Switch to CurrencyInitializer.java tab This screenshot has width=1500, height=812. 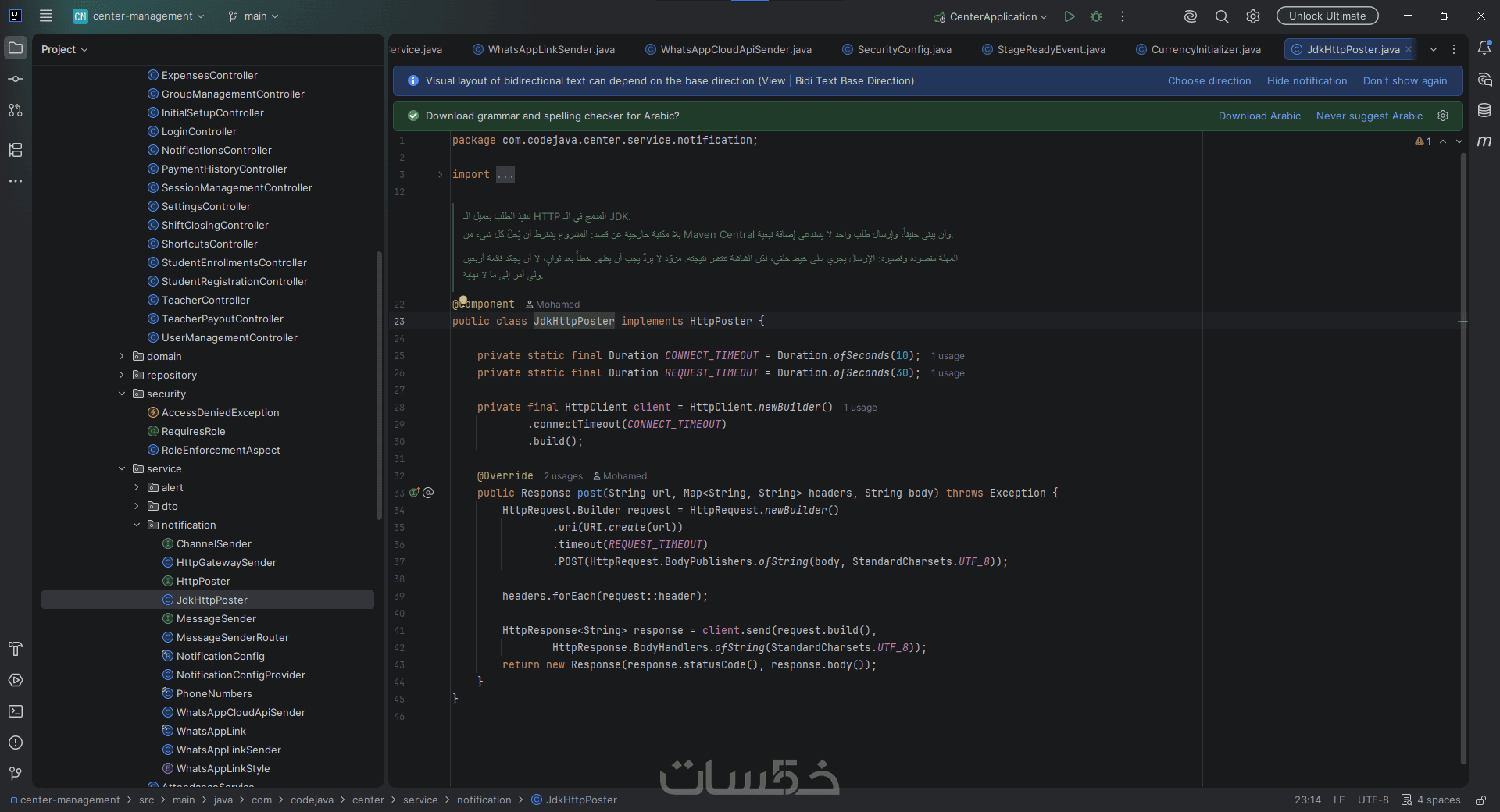pos(1198,49)
